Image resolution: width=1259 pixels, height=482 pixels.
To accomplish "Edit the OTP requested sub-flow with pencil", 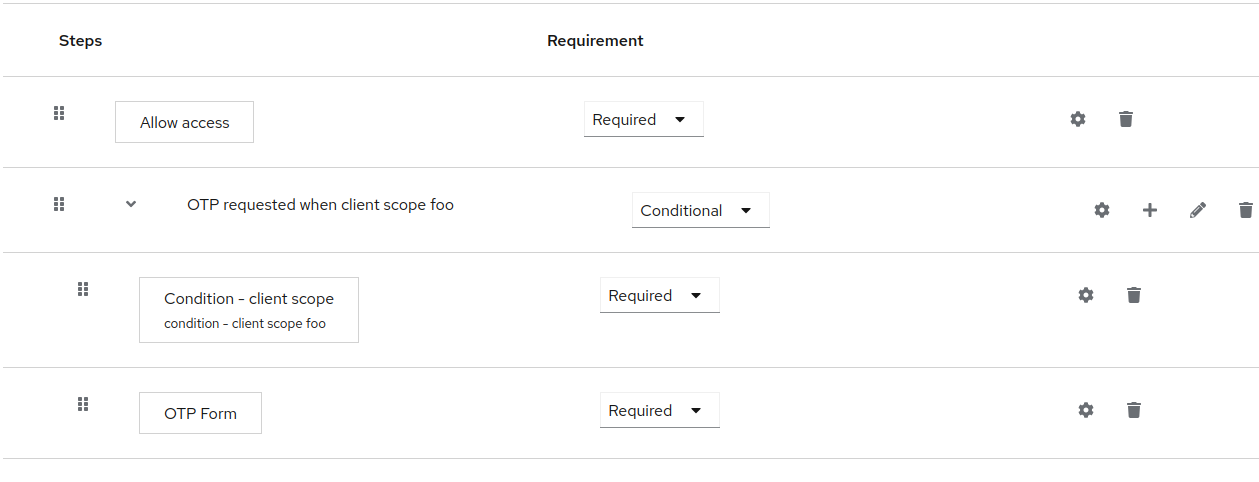I will [1197, 210].
